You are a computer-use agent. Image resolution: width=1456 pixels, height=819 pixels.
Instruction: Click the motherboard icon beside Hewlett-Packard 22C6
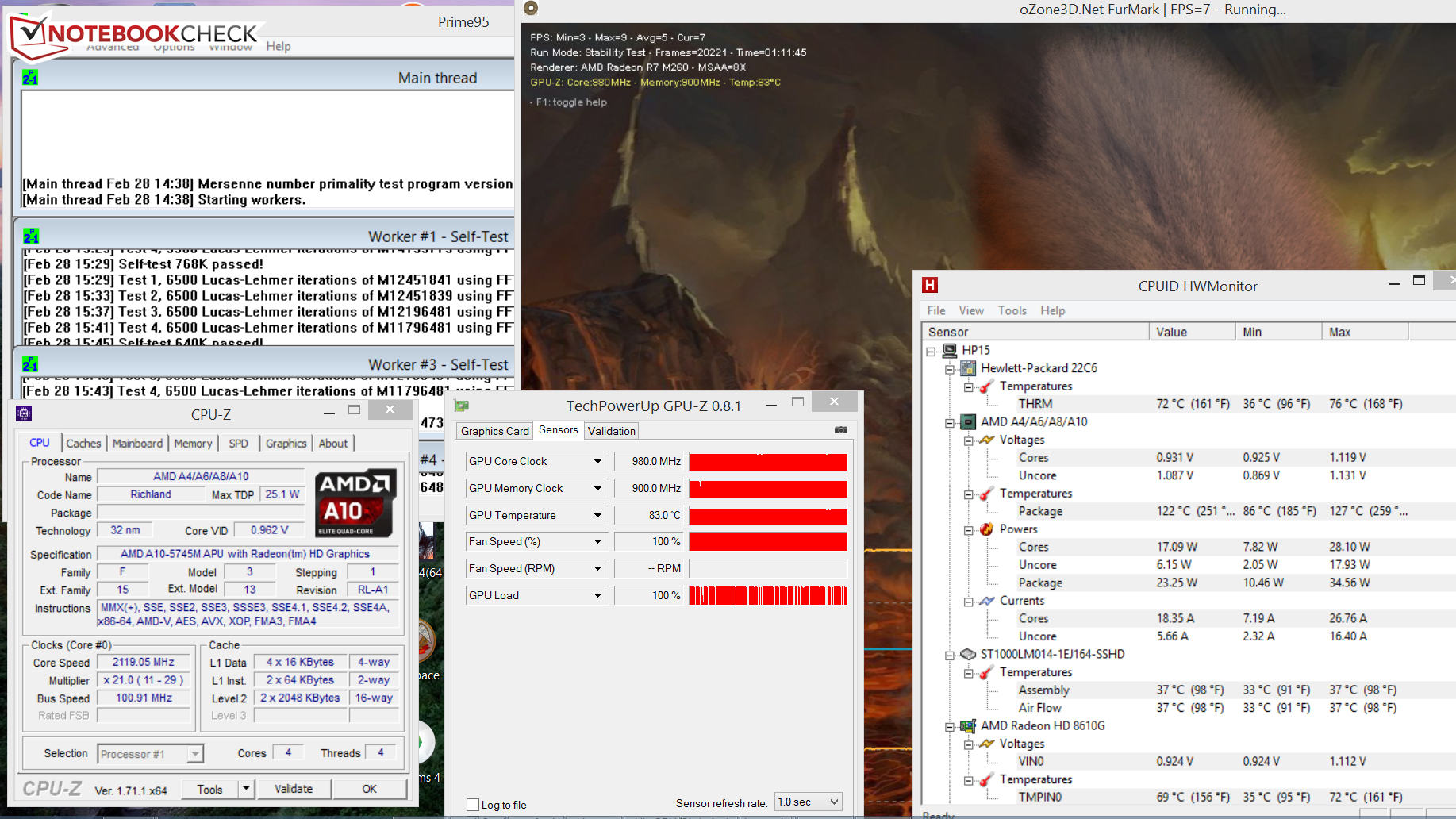[968, 368]
